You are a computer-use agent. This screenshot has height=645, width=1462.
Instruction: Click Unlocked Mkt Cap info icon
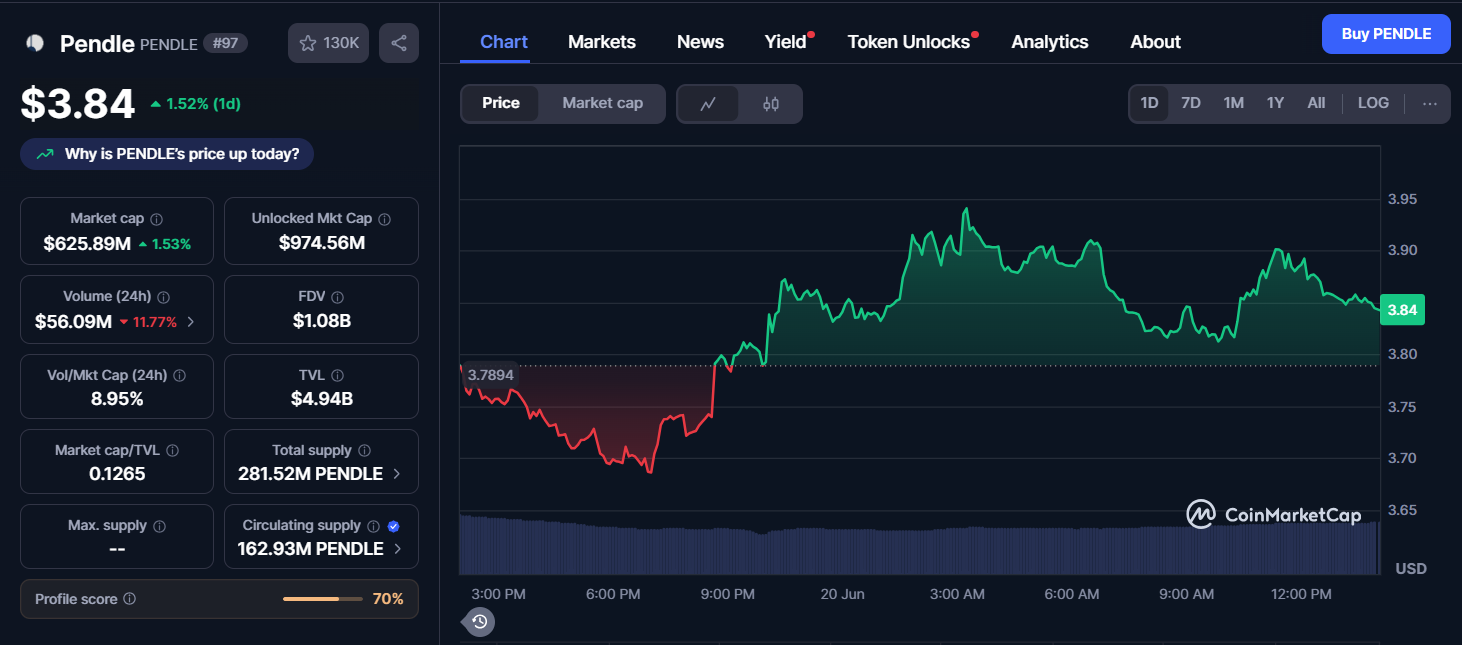point(385,218)
